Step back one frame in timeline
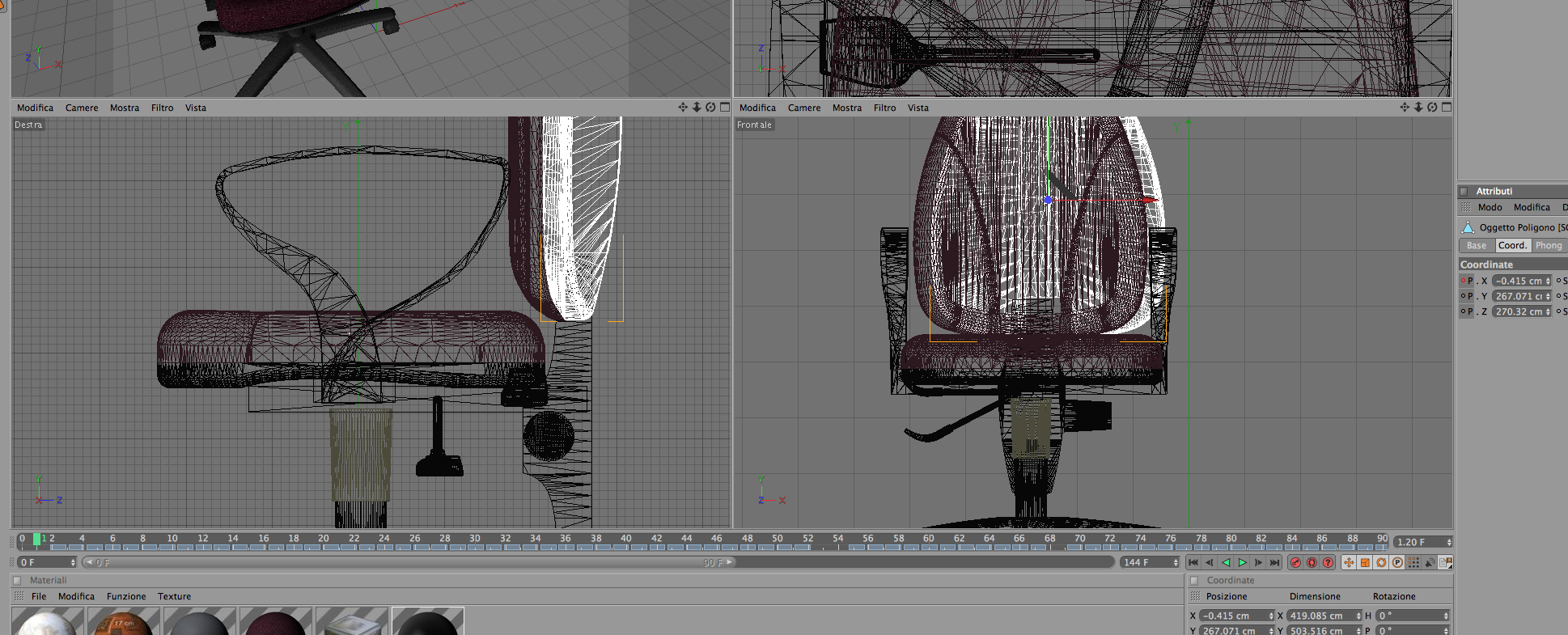 tap(1210, 562)
